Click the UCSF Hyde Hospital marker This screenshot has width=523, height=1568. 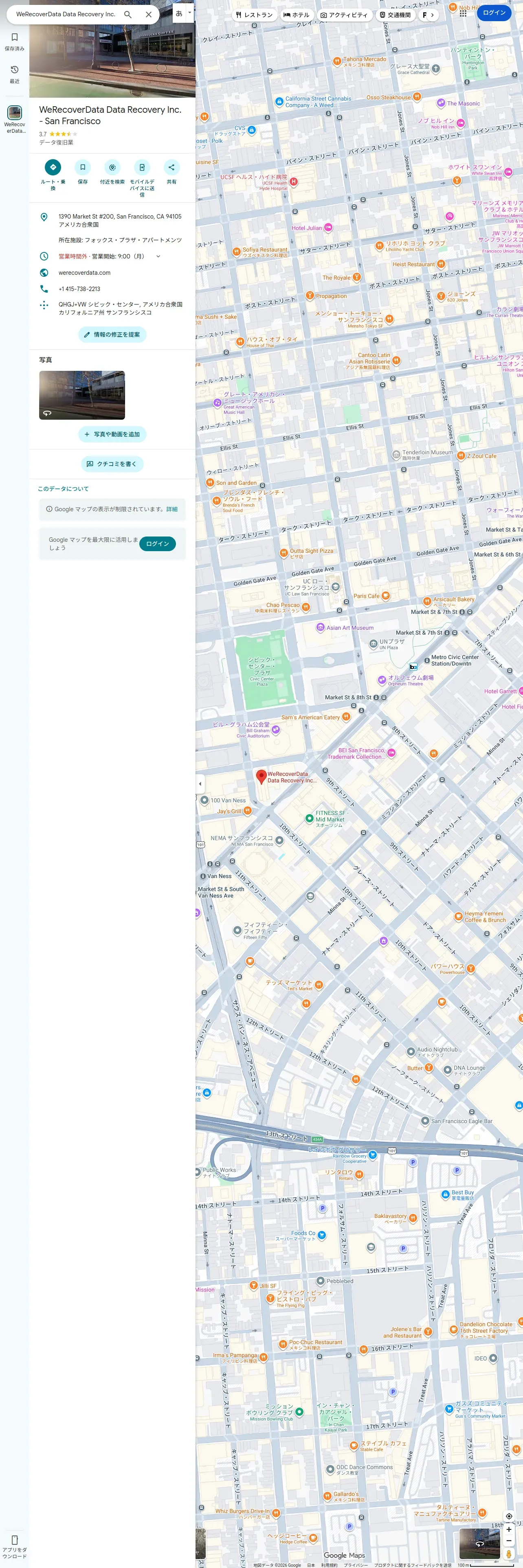coord(293,182)
